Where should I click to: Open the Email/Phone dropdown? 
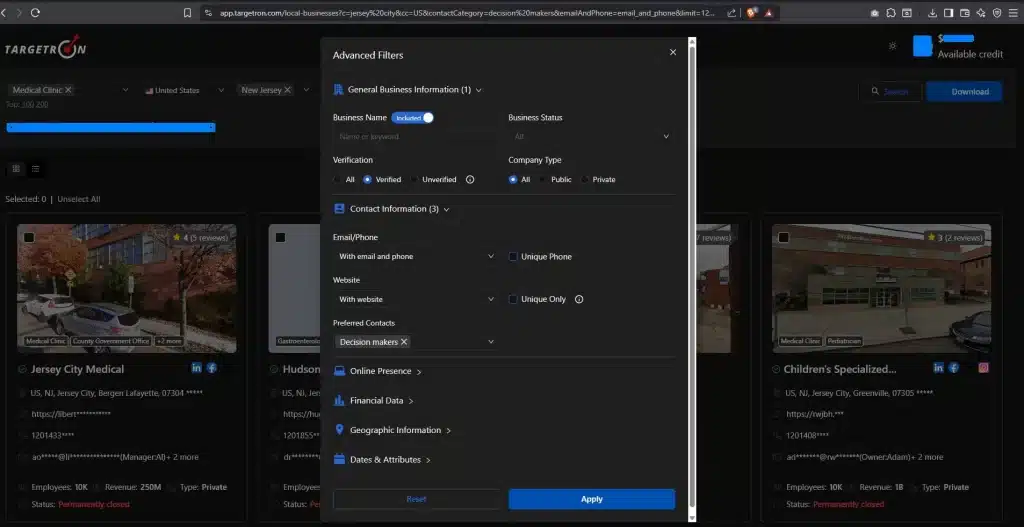click(415, 257)
